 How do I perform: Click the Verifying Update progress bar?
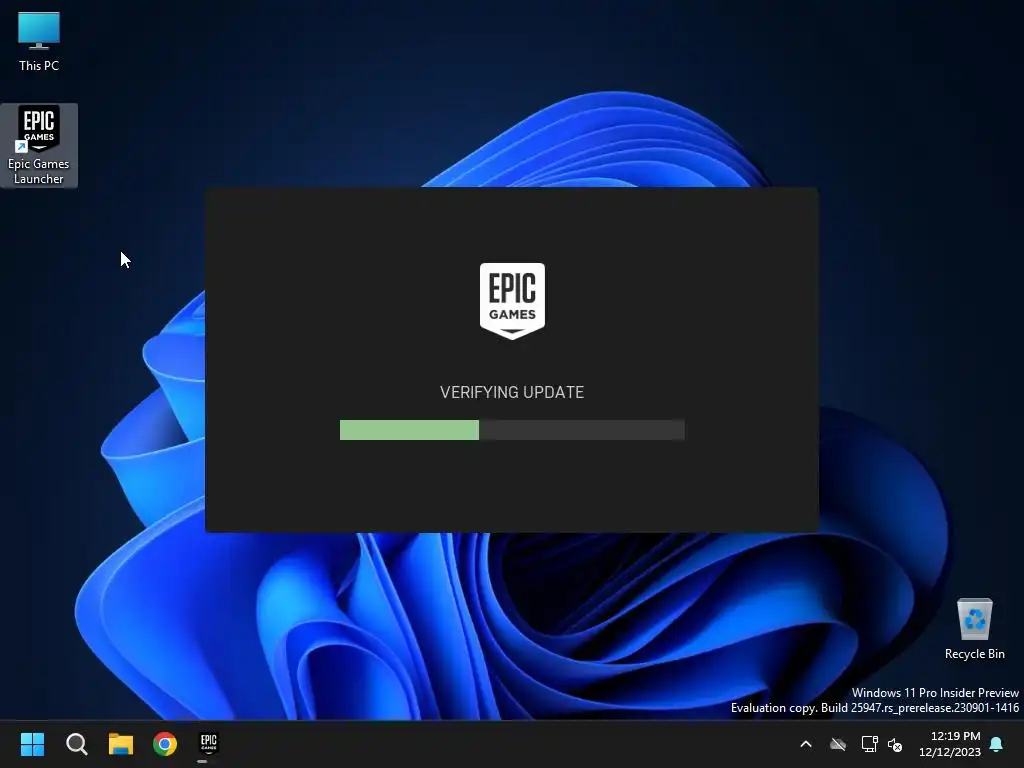click(513, 430)
